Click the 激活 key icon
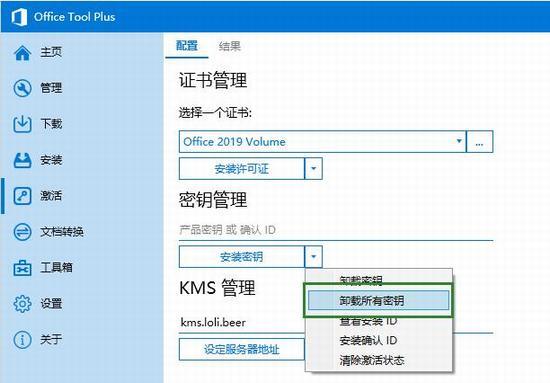This screenshot has width=550, height=383. [22, 196]
